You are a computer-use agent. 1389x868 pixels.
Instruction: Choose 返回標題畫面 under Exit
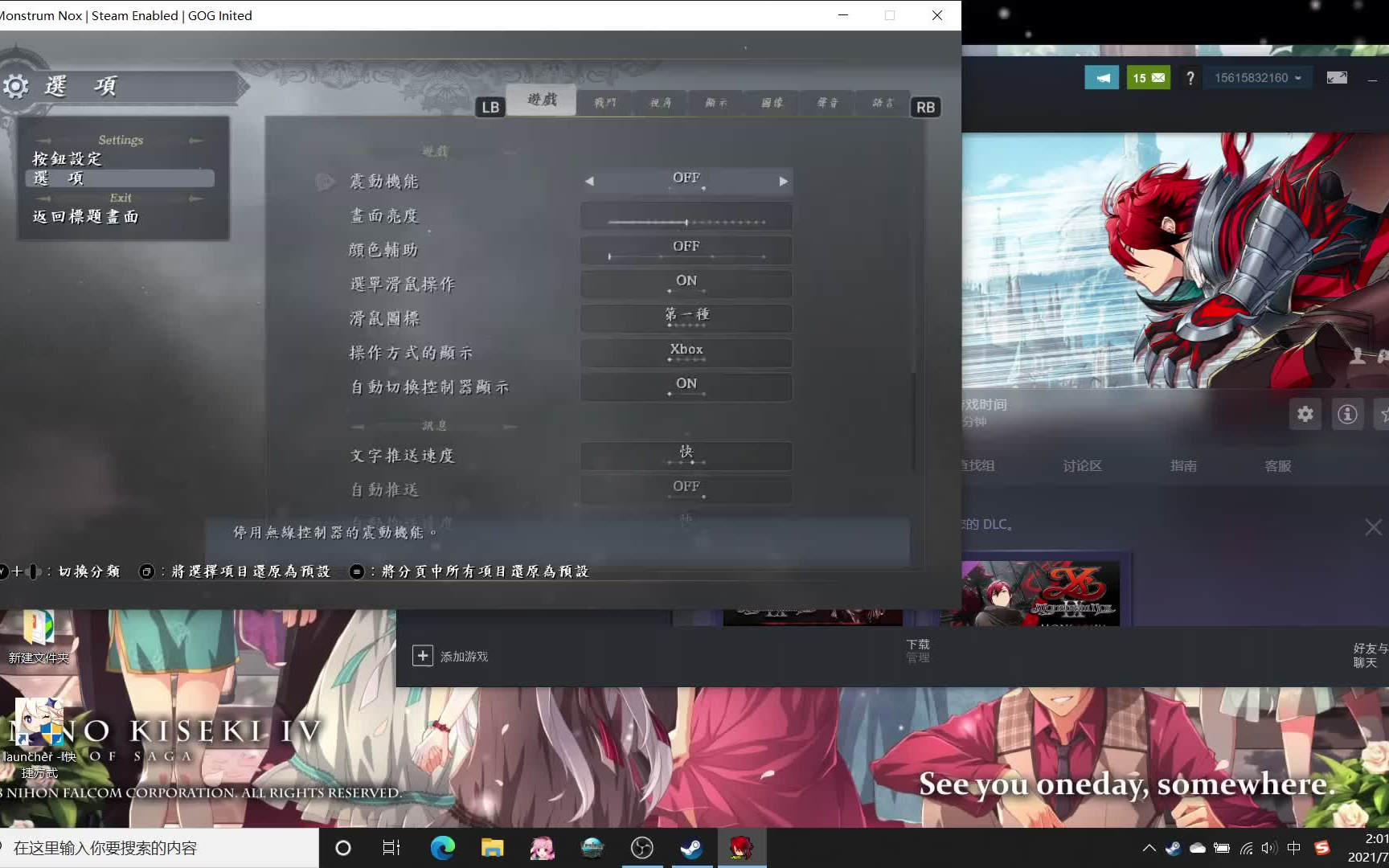pyautogui.click(x=86, y=217)
